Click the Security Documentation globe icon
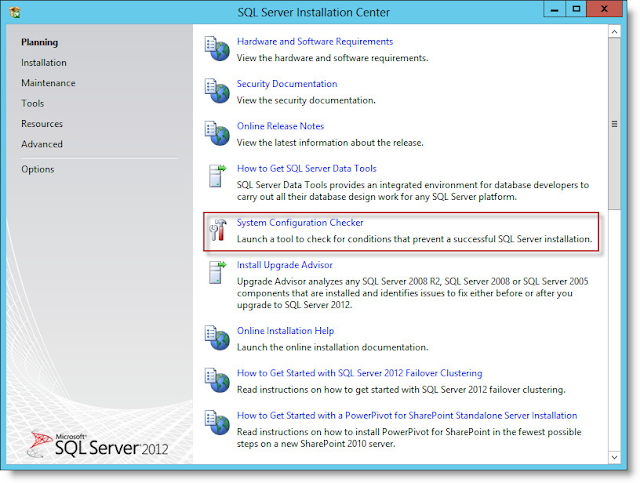 point(217,91)
